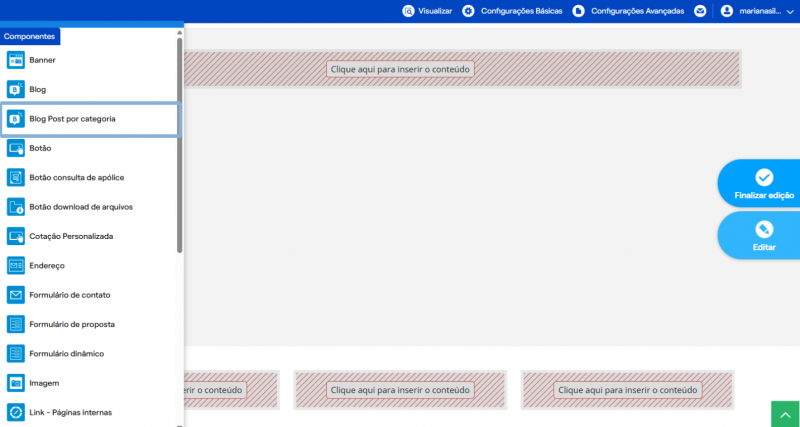
Task: Click the Editar button
Action: (x=759, y=235)
